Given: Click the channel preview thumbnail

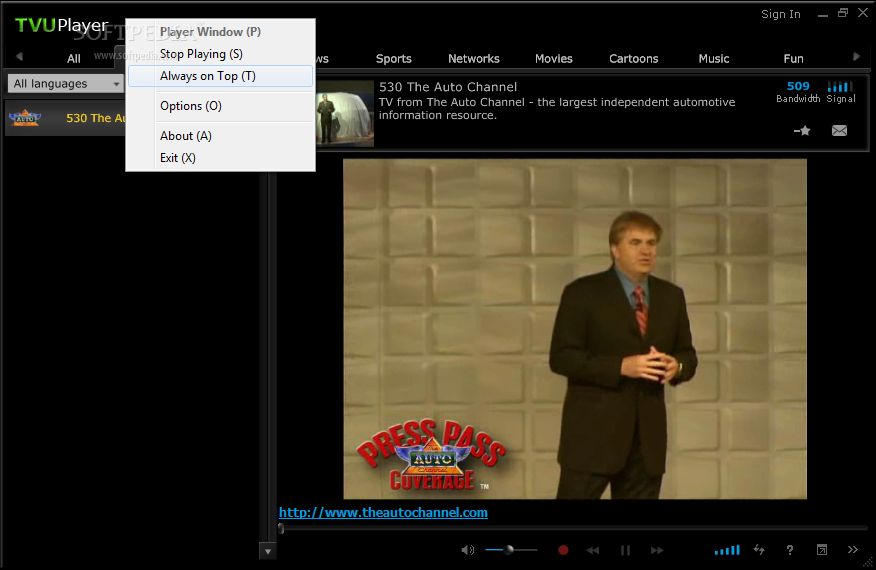Looking at the screenshot, I should 345,113.
